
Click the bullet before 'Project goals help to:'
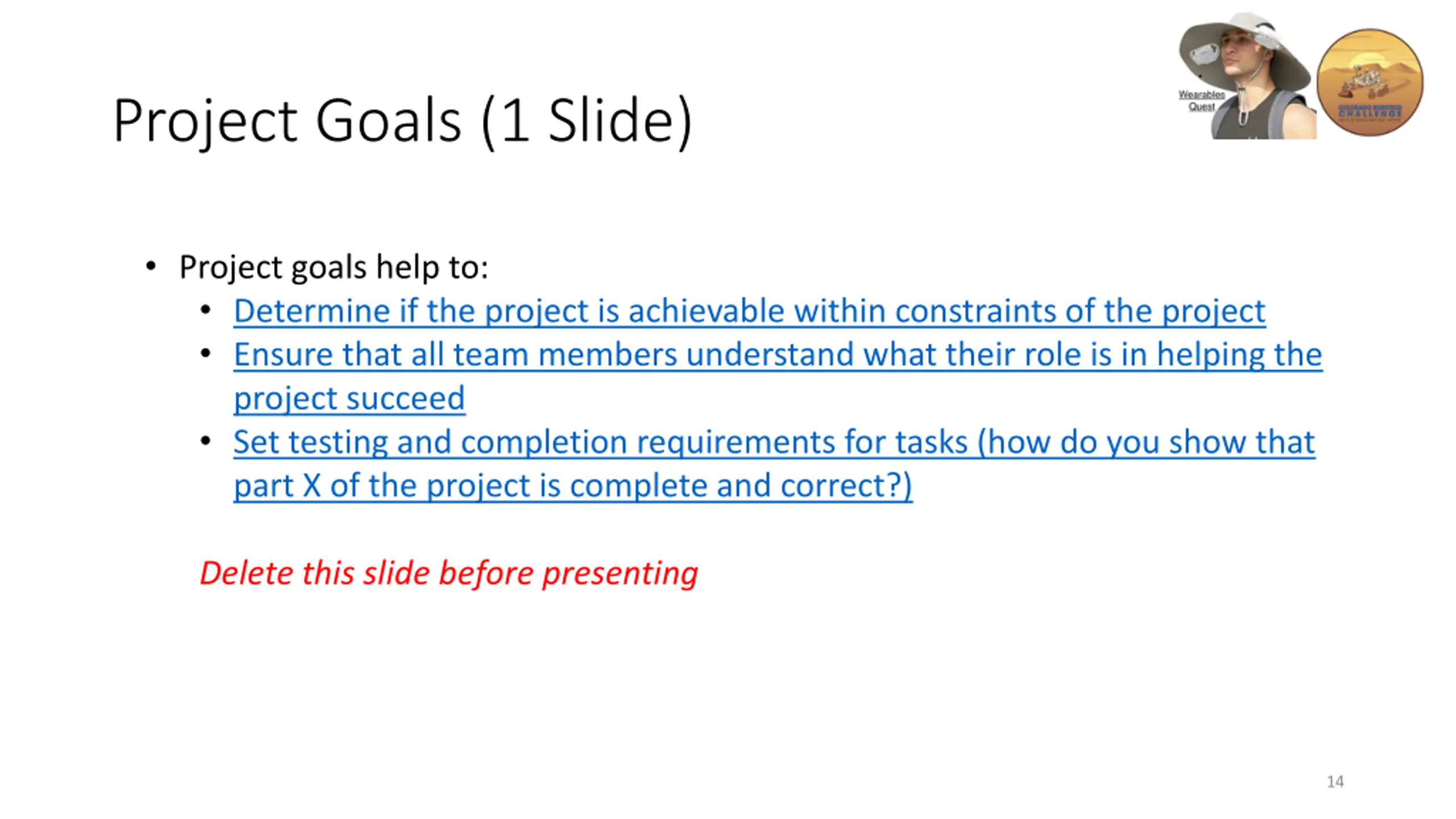(x=151, y=266)
